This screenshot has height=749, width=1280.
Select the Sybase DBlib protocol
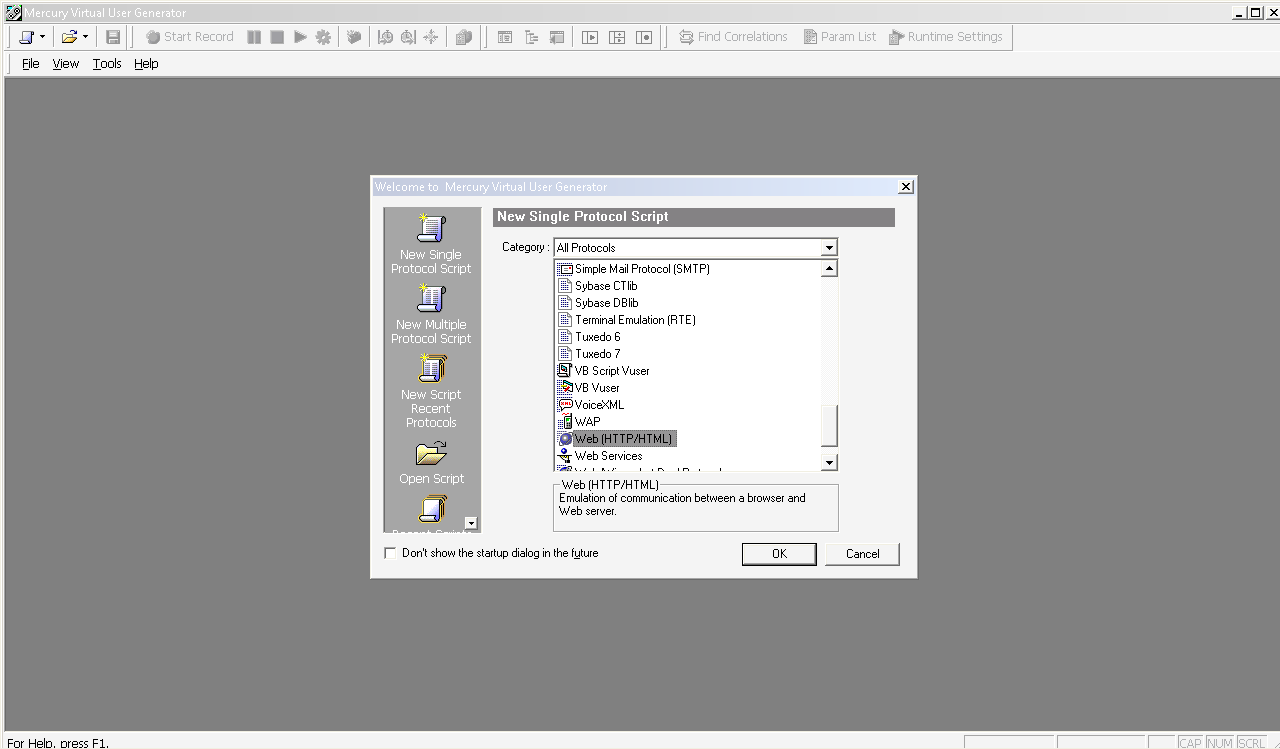point(598,303)
